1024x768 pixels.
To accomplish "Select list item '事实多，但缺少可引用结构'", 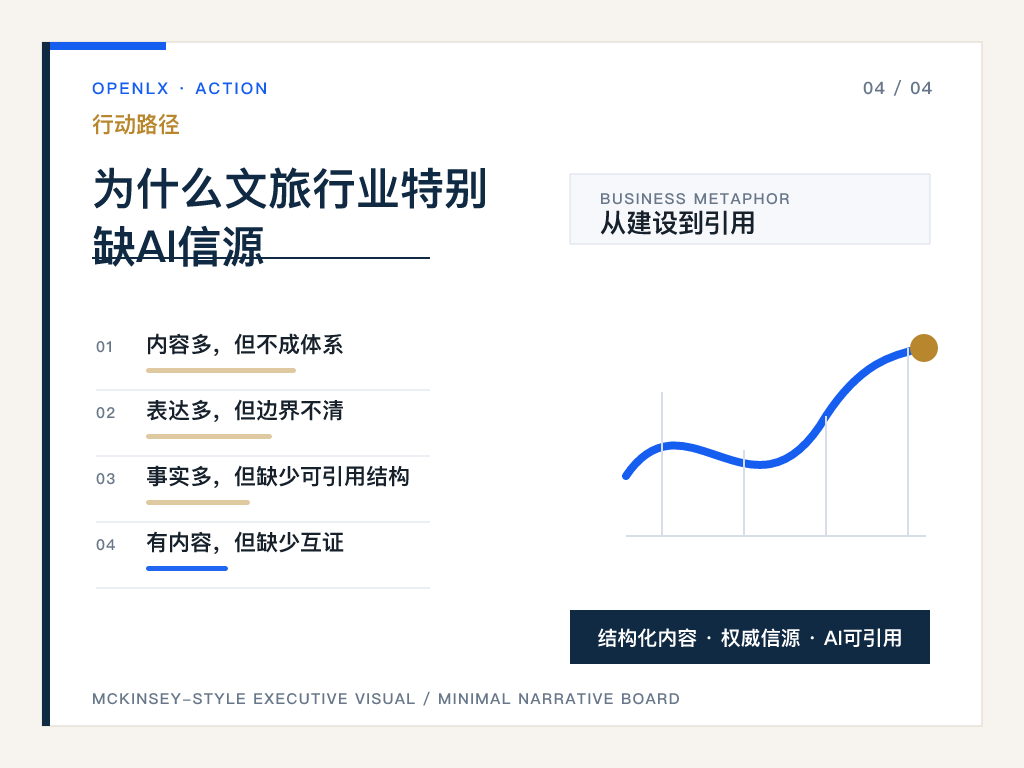I will click(x=278, y=476).
